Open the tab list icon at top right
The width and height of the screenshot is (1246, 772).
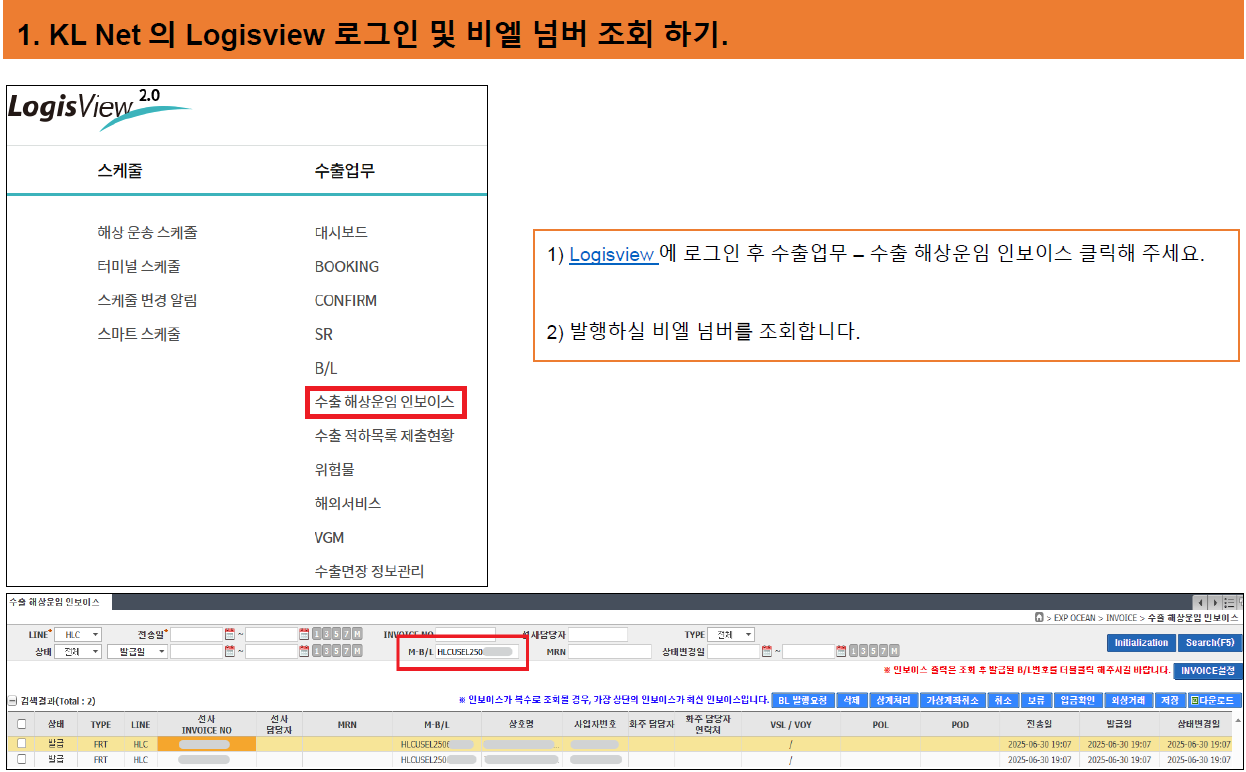1229,602
